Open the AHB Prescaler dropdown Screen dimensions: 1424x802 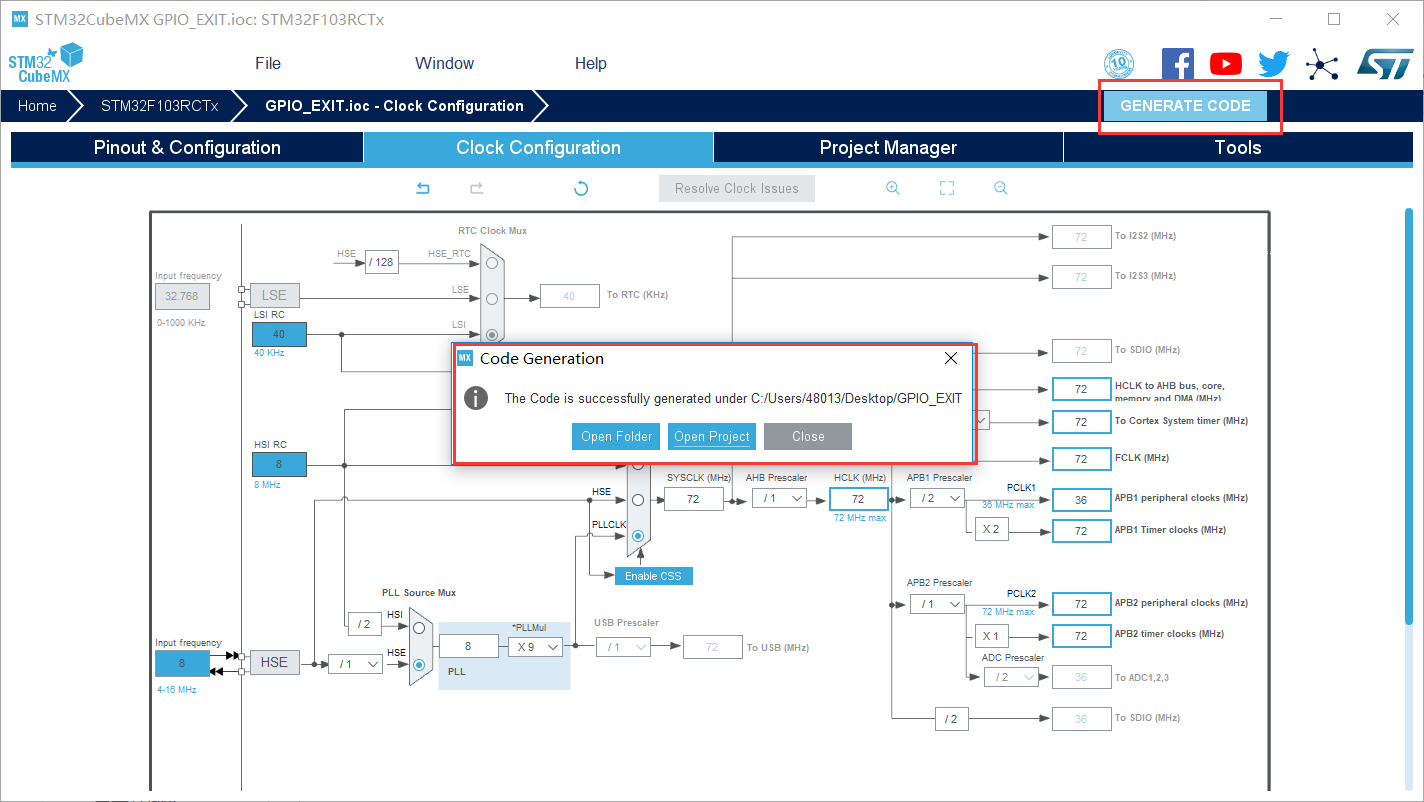tap(779, 498)
